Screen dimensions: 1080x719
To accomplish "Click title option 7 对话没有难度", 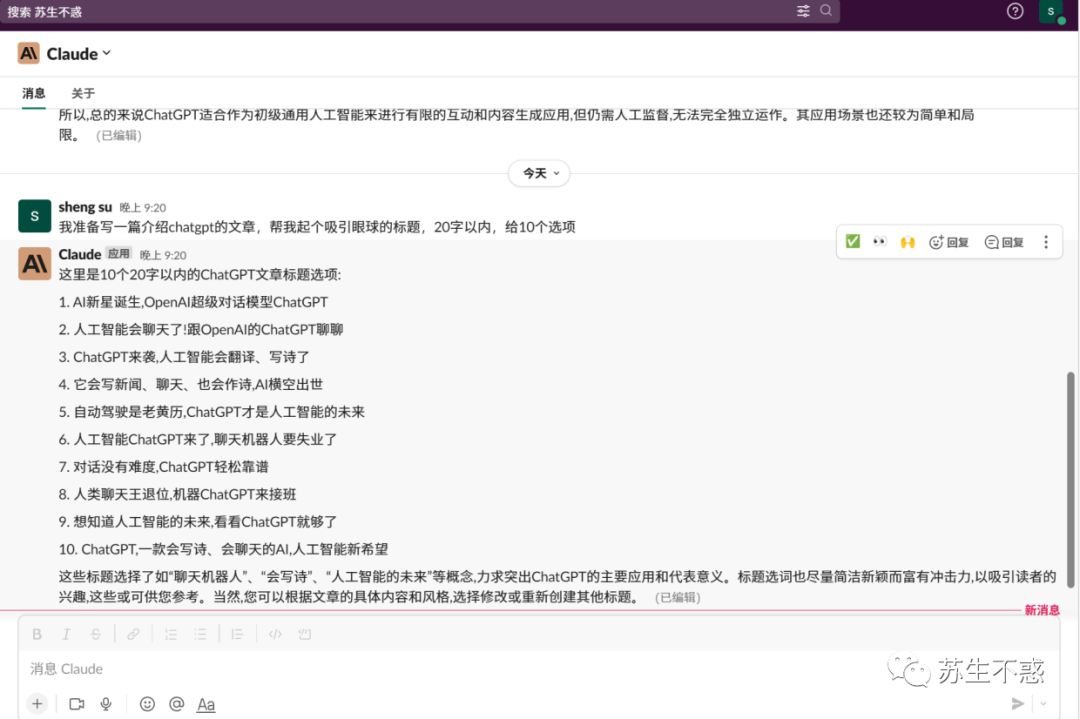I will click(163, 467).
